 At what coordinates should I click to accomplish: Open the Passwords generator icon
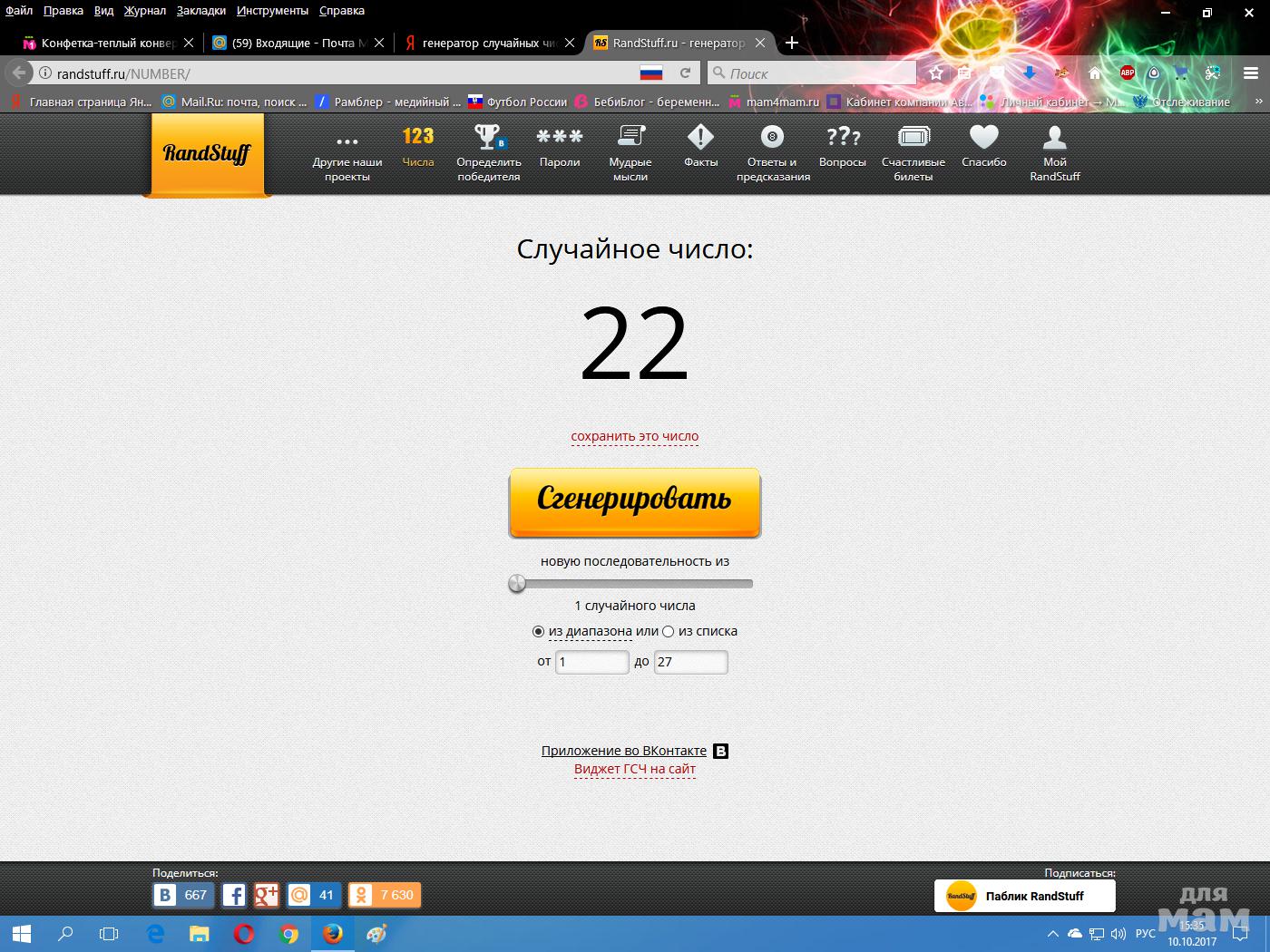560,138
